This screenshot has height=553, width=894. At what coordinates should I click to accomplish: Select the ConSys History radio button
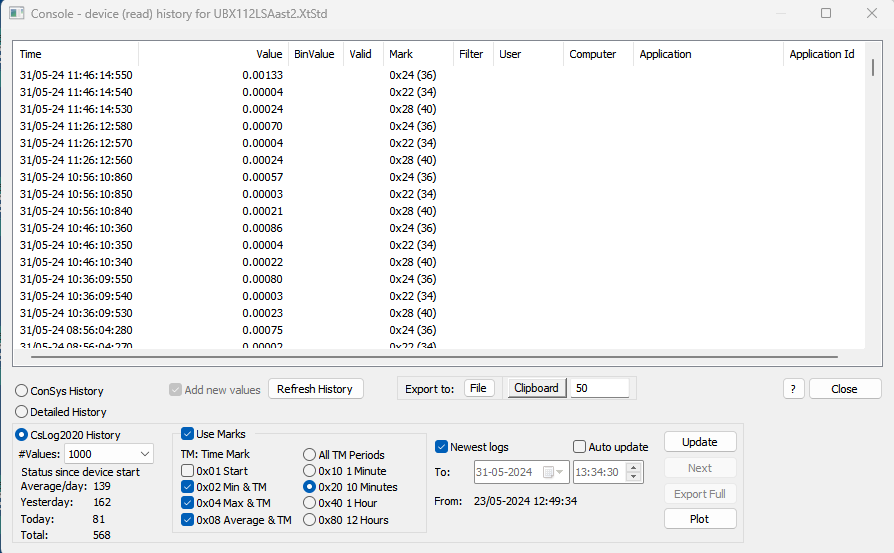click(x=22, y=391)
